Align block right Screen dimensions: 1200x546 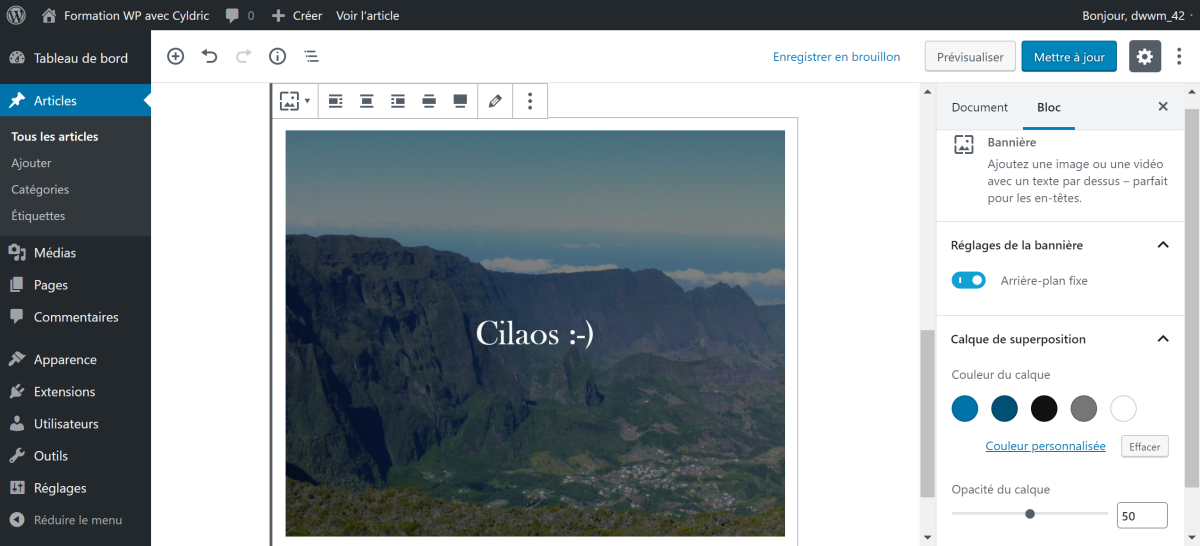(398, 101)
